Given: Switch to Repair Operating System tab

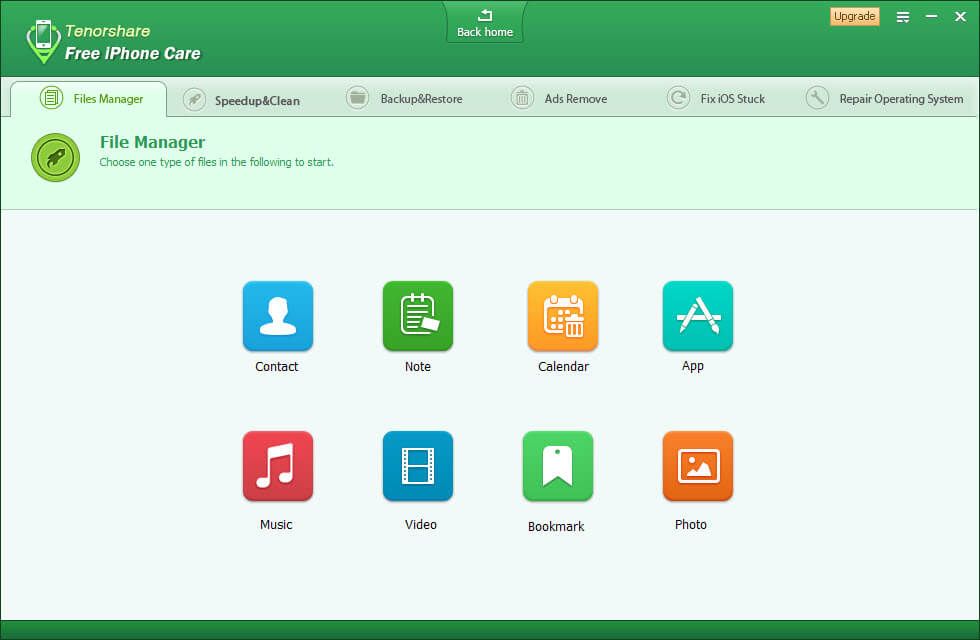Looking at the screenshot, I should (885, 99).
